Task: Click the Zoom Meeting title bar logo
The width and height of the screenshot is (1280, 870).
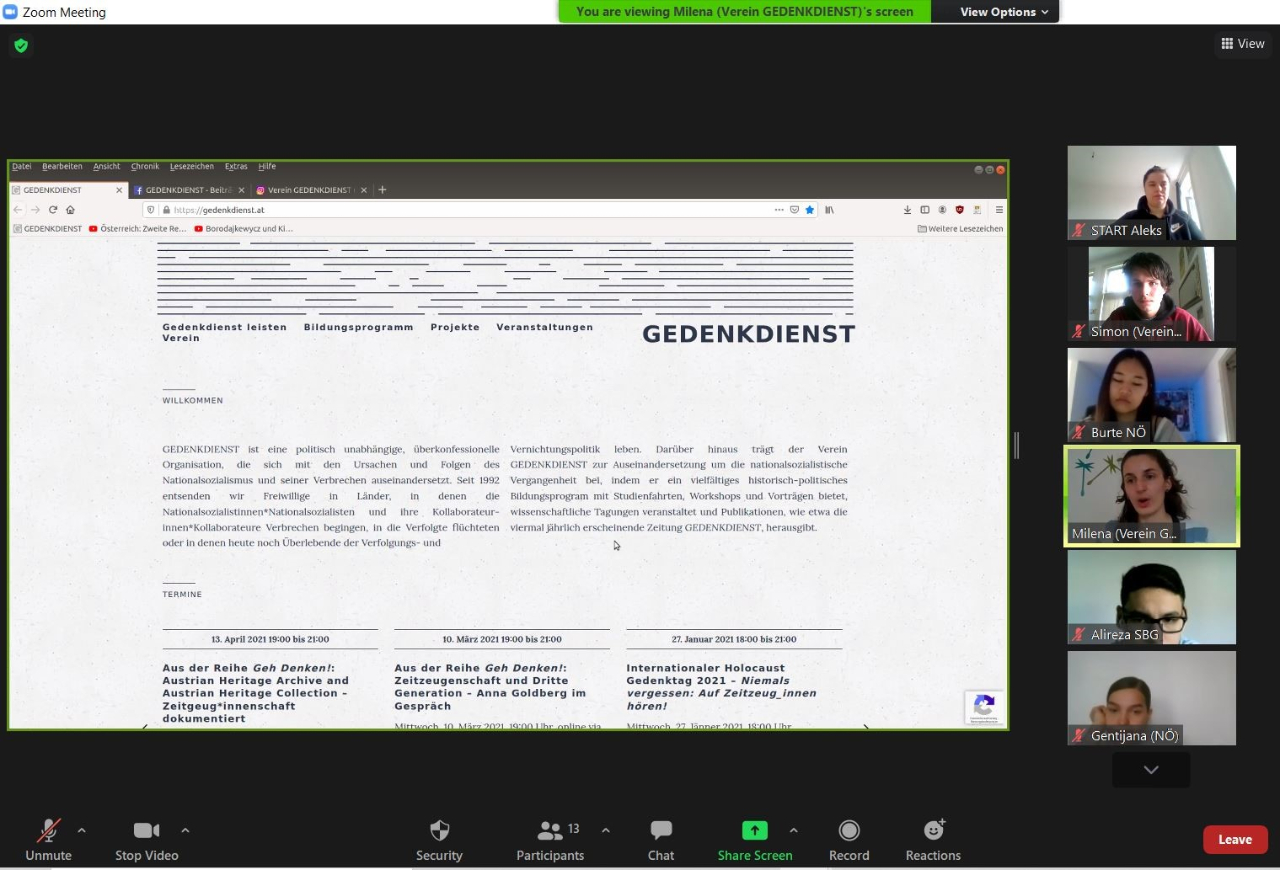Action: [10, 12]
